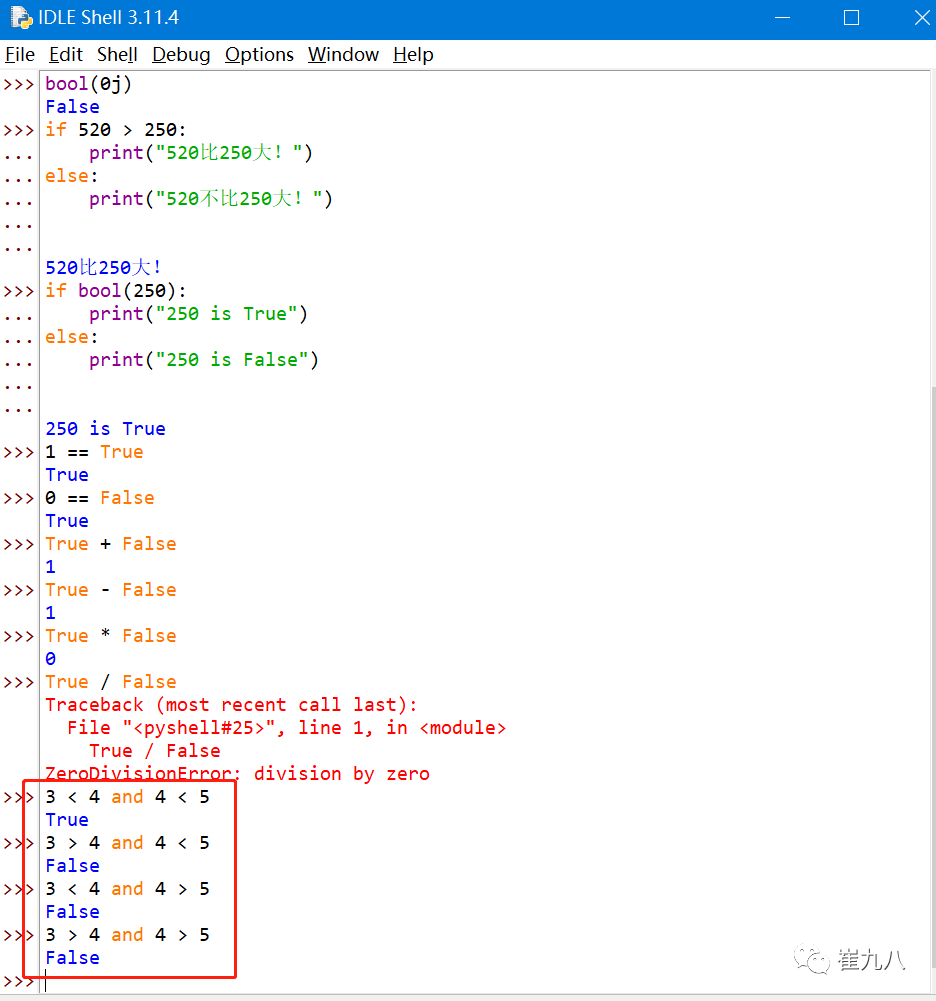This screenshot has height=1001, width=936.
Task: Close the IDLE Shell window
Action: pos(921,17)
